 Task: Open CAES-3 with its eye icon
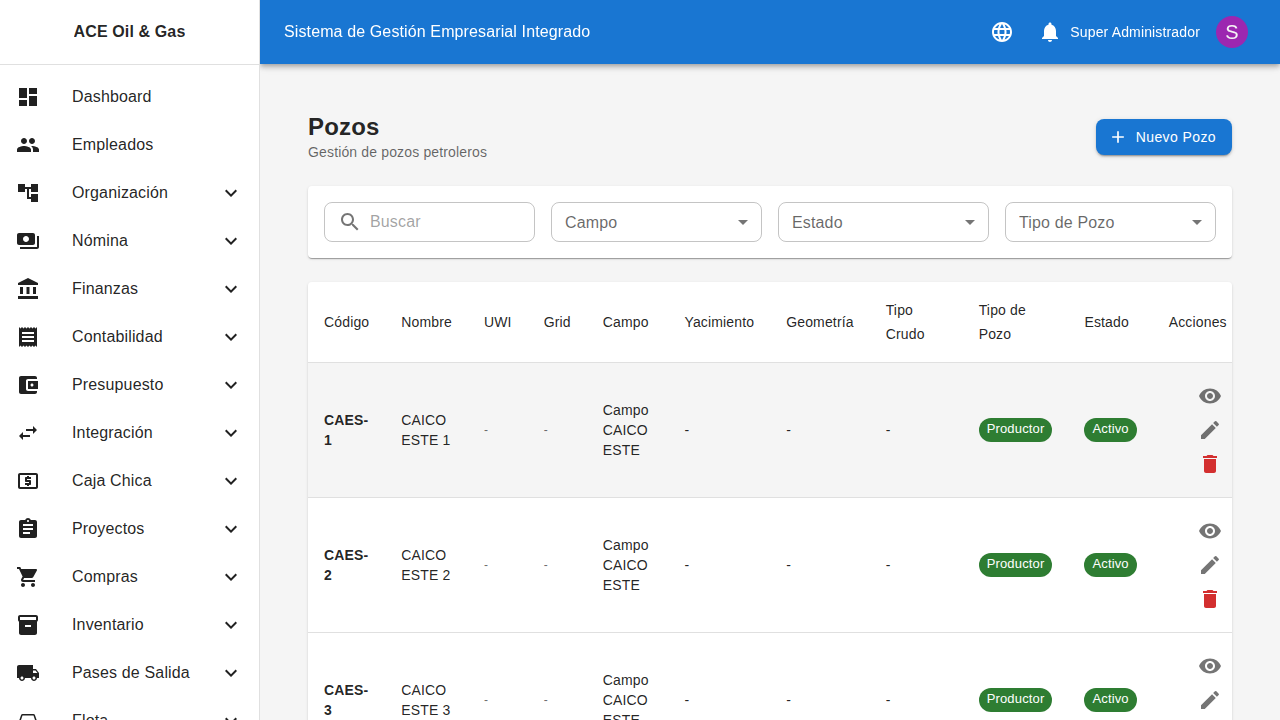[1210, 666]
